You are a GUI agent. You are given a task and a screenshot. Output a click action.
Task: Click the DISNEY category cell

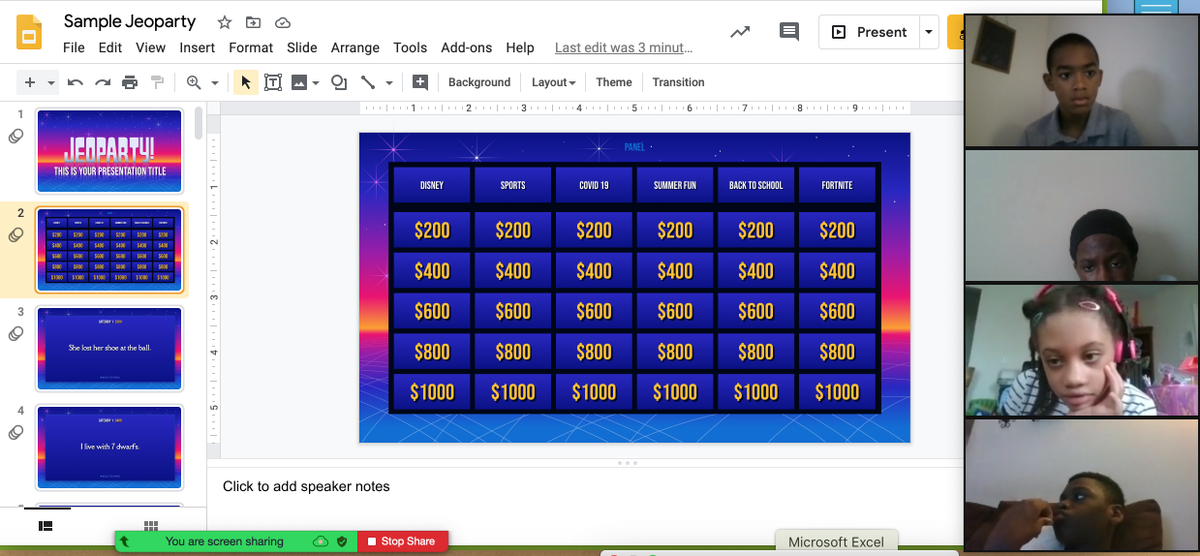[x=432, y=185]
